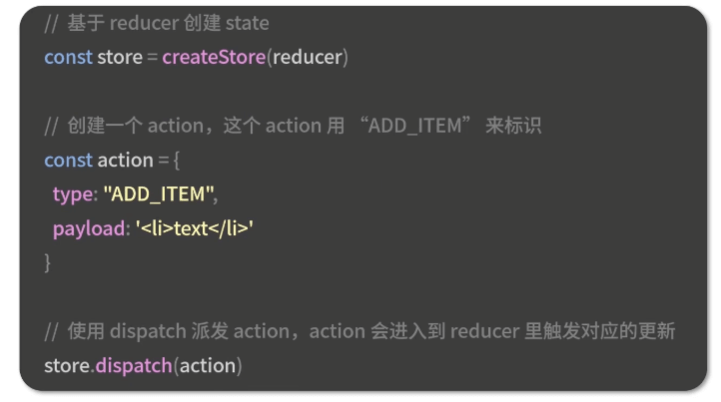
Task: Click the quoted ADD_ITEM inside the comment
Action: coord(415,126)
